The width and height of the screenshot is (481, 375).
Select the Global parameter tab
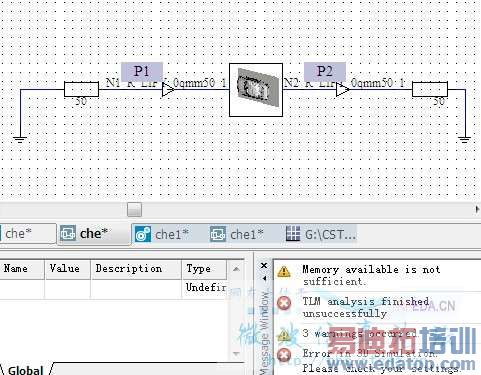(26, 370)
